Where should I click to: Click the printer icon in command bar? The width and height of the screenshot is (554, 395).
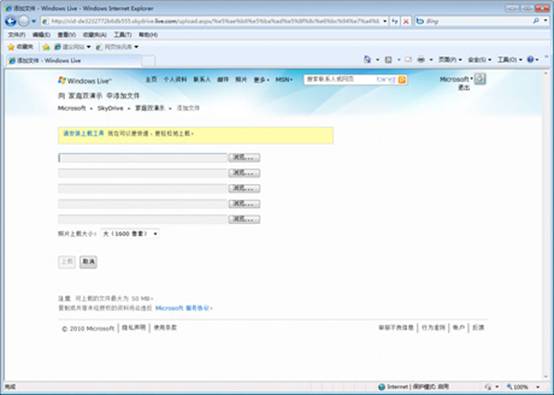tap(421, 60)
